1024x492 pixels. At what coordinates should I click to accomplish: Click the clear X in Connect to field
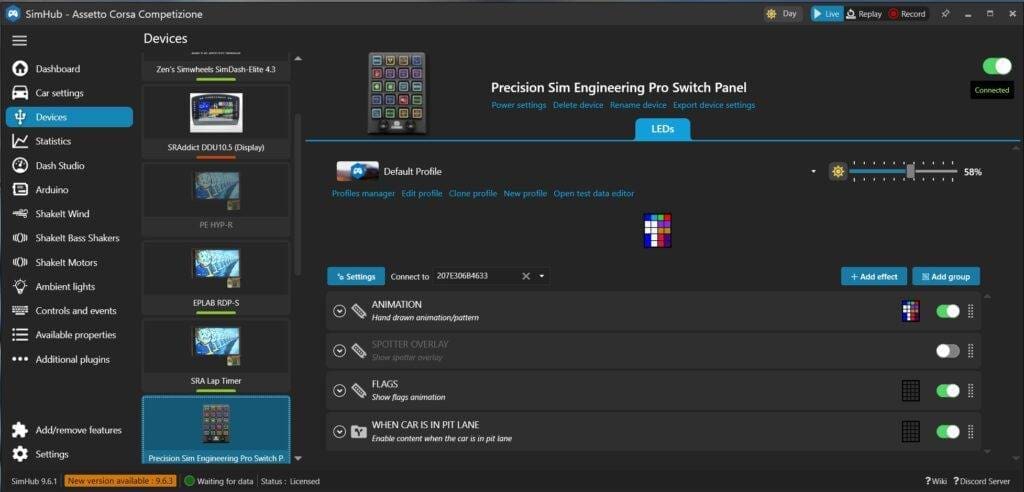tap(526, 276)
